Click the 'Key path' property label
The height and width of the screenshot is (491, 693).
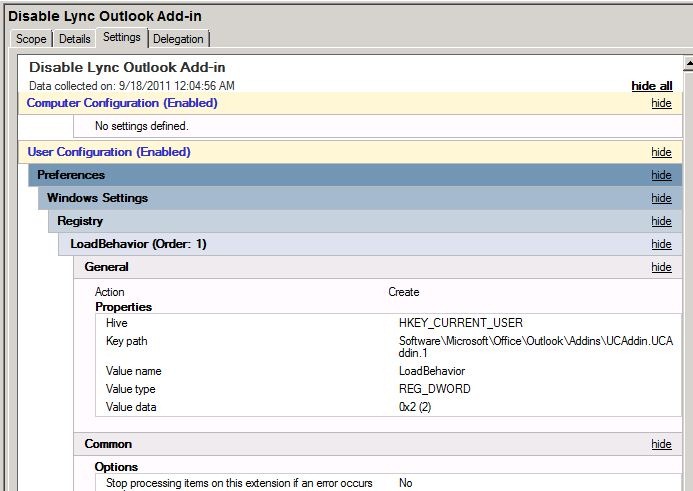point(126,341)
